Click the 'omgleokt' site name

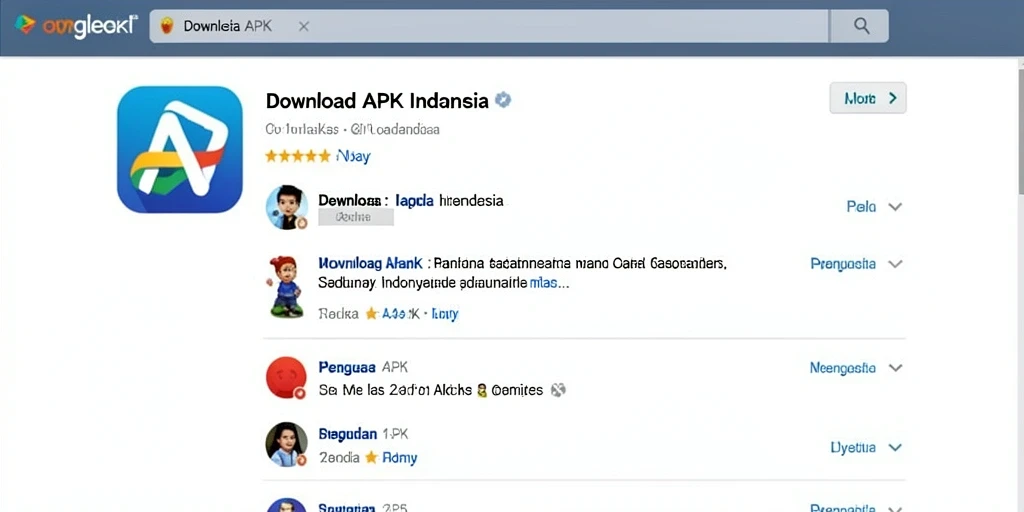90,25
